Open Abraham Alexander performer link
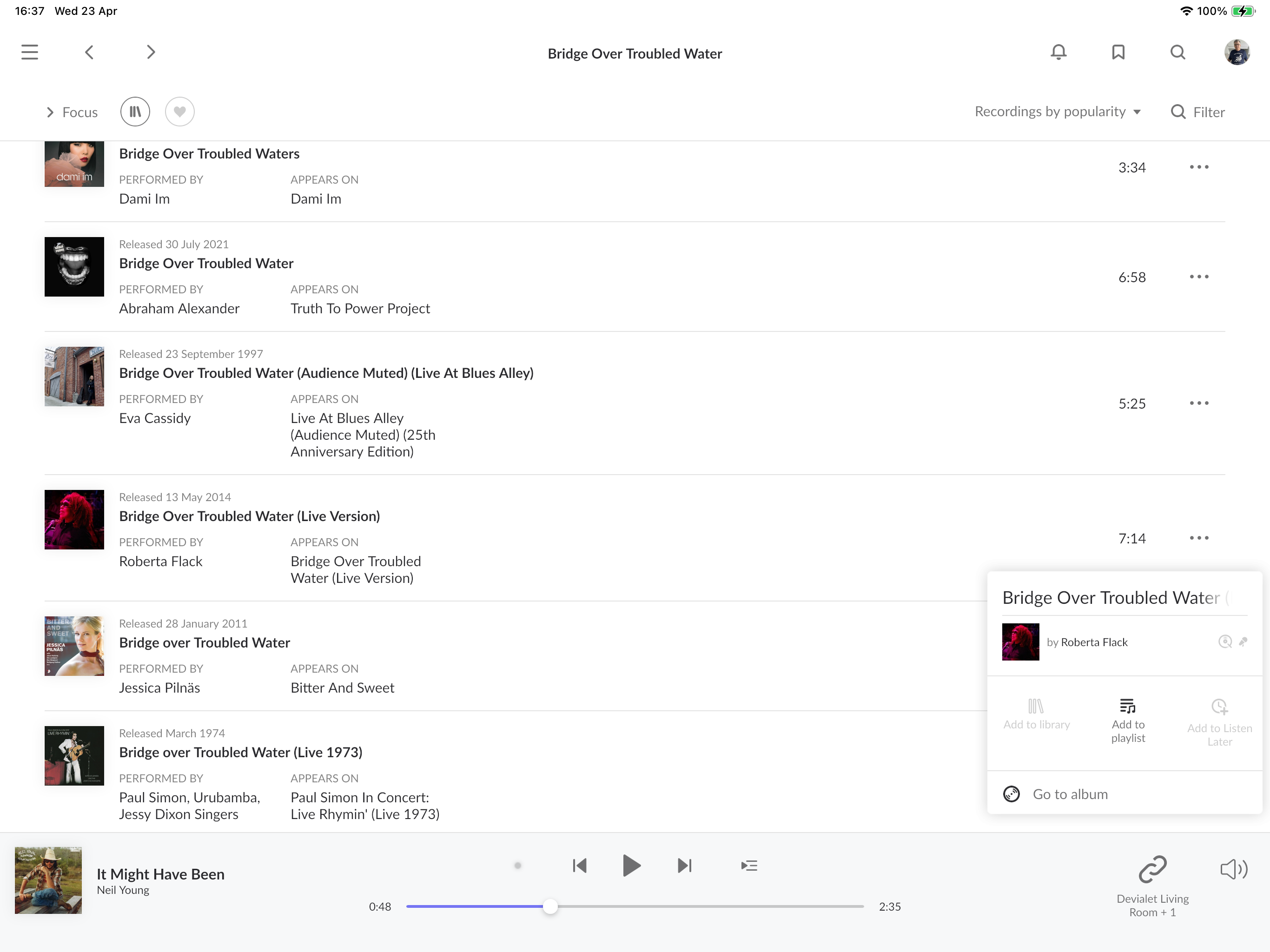1270x952 pixels. [179, 308]
